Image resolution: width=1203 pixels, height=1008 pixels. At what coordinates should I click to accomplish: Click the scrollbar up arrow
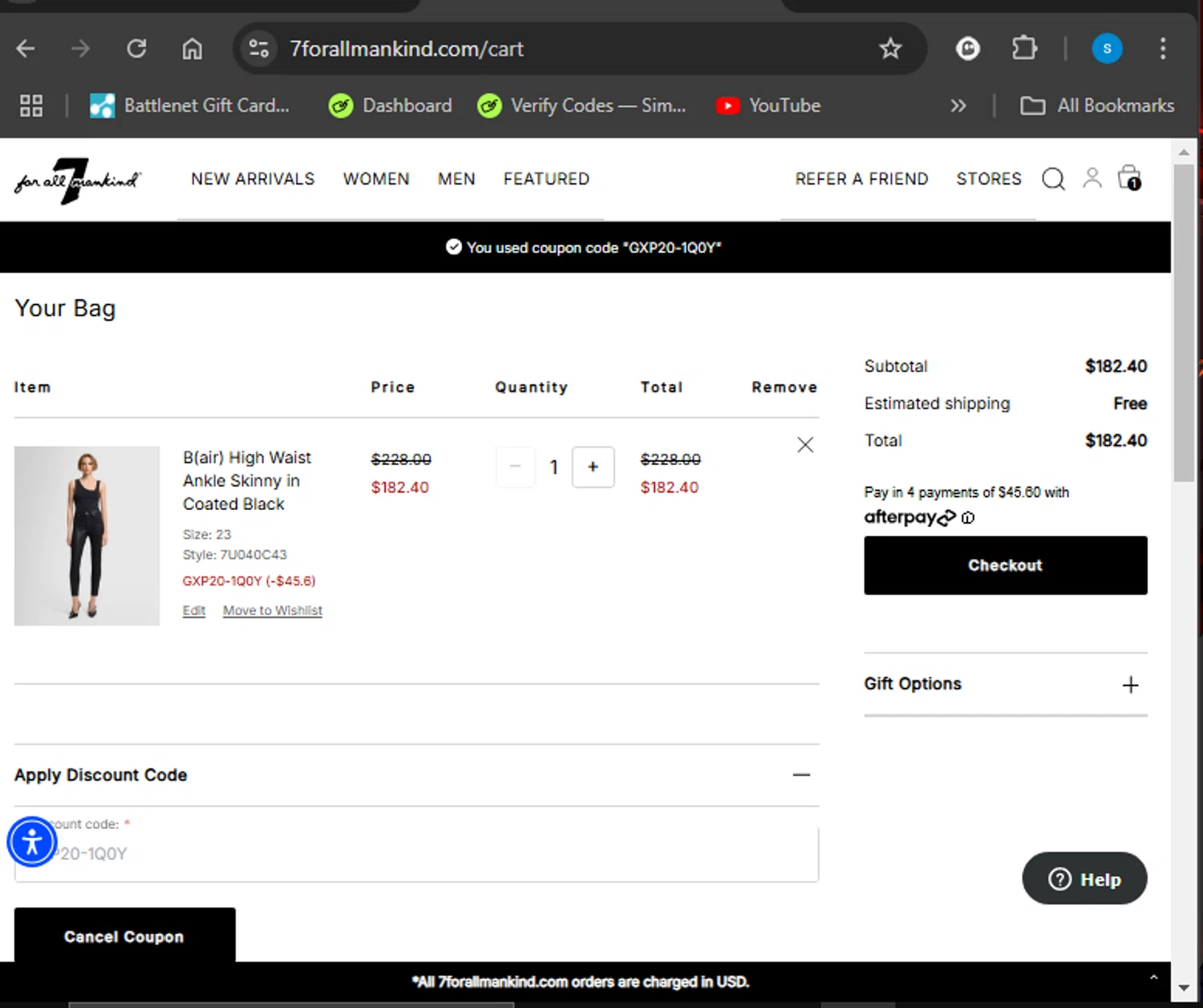point(1184,152)
